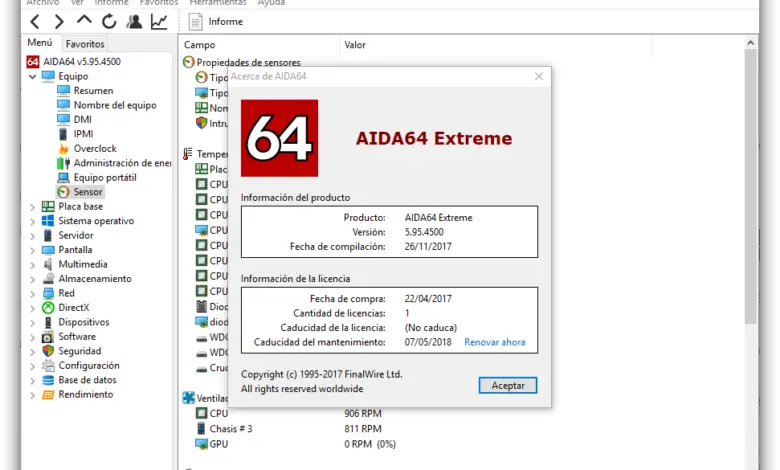
Task: Click Aceptar in the About dialog
Action: [x=508, y=385]
